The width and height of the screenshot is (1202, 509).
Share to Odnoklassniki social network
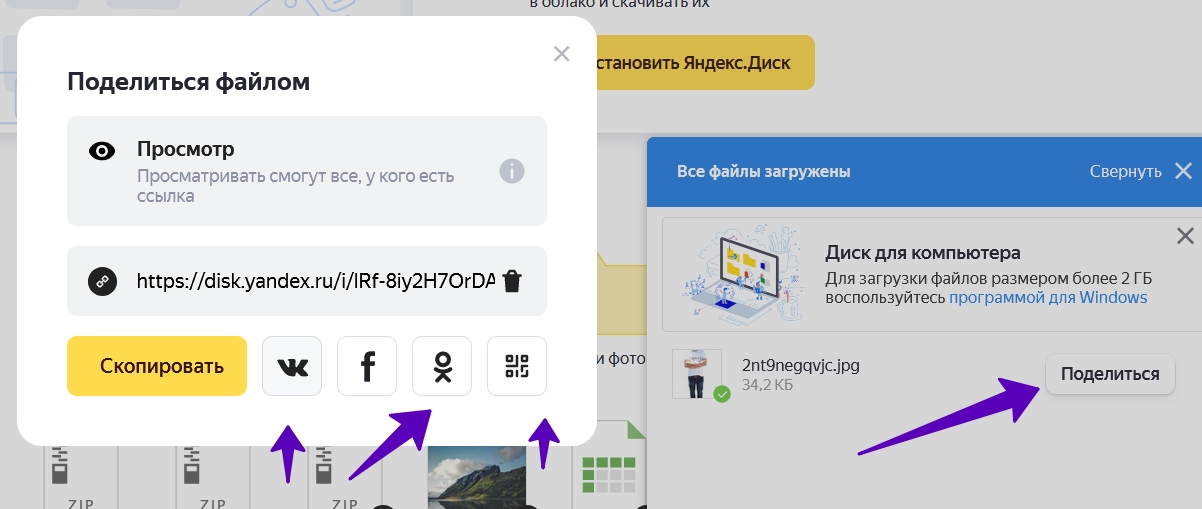click(x=442, y=366)
